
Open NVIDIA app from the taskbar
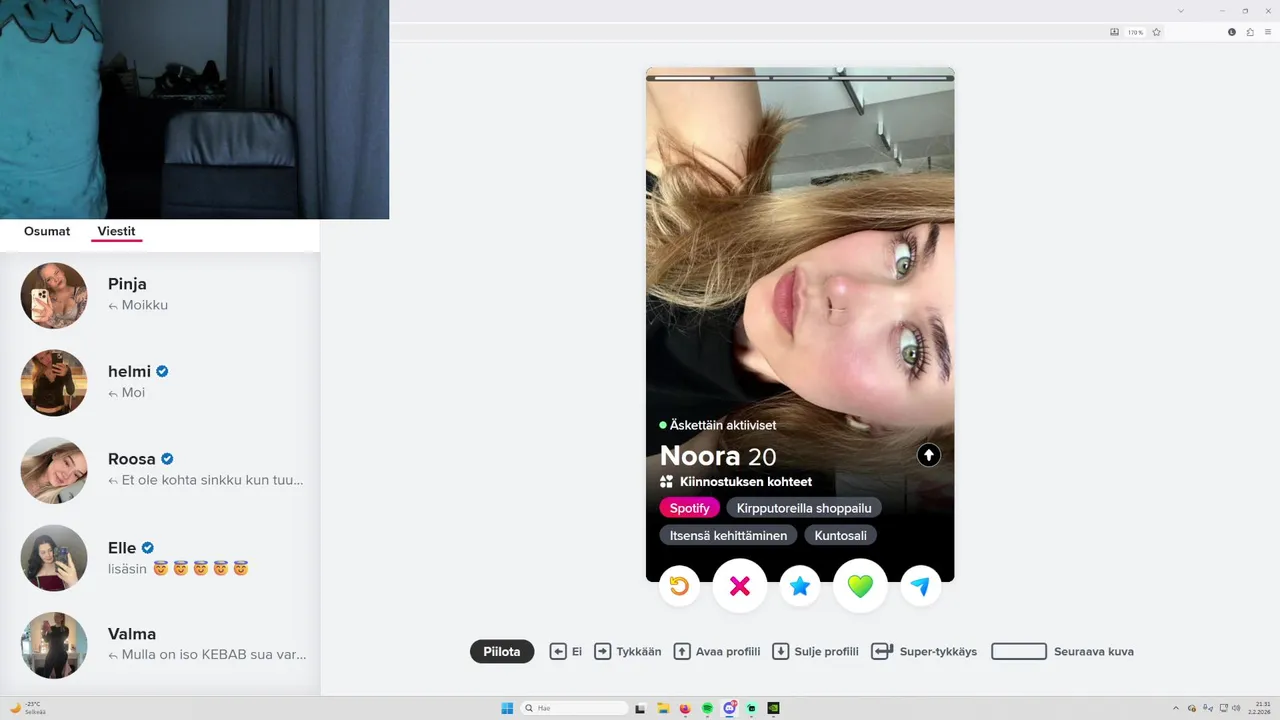pos(773,708)
